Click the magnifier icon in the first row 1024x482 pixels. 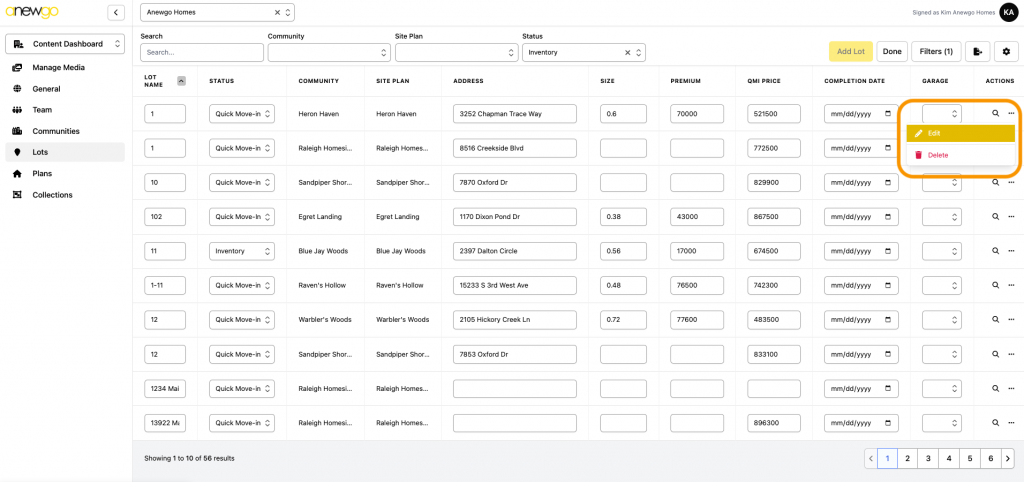tap(995, 114)
